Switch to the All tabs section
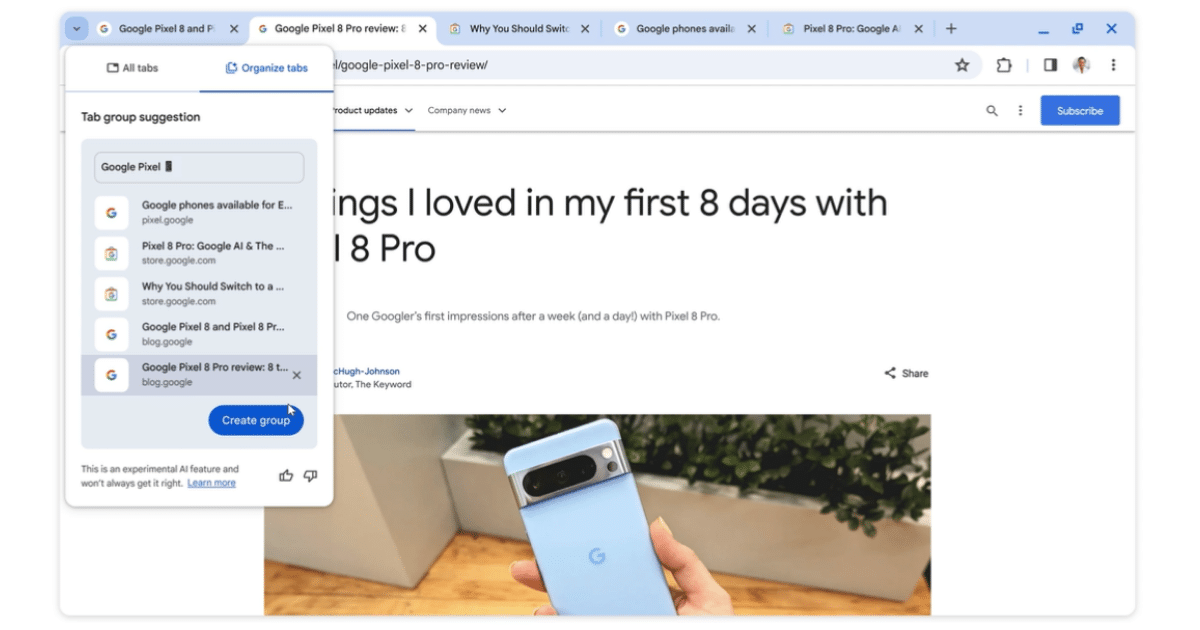The height and width of the screenshot is (630, 1200). click(132, 68)
